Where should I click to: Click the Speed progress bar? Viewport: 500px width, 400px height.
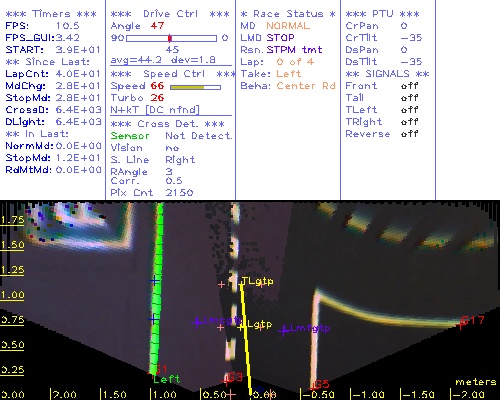[195, 87]
